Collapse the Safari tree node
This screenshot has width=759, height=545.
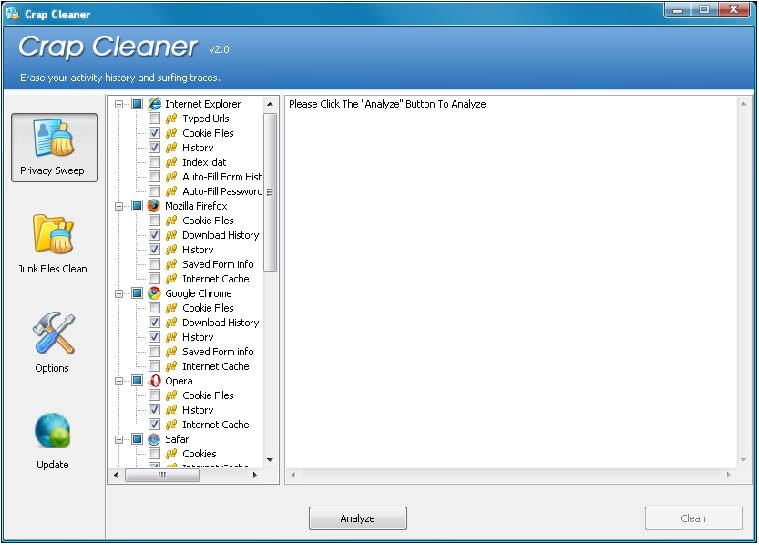[x=119, y=439]
